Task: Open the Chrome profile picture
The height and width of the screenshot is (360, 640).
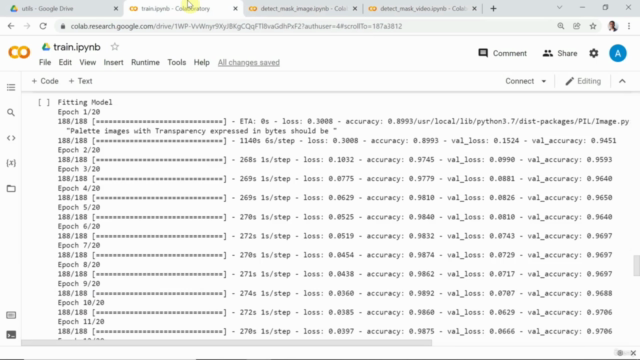Action: coord(612,26)
